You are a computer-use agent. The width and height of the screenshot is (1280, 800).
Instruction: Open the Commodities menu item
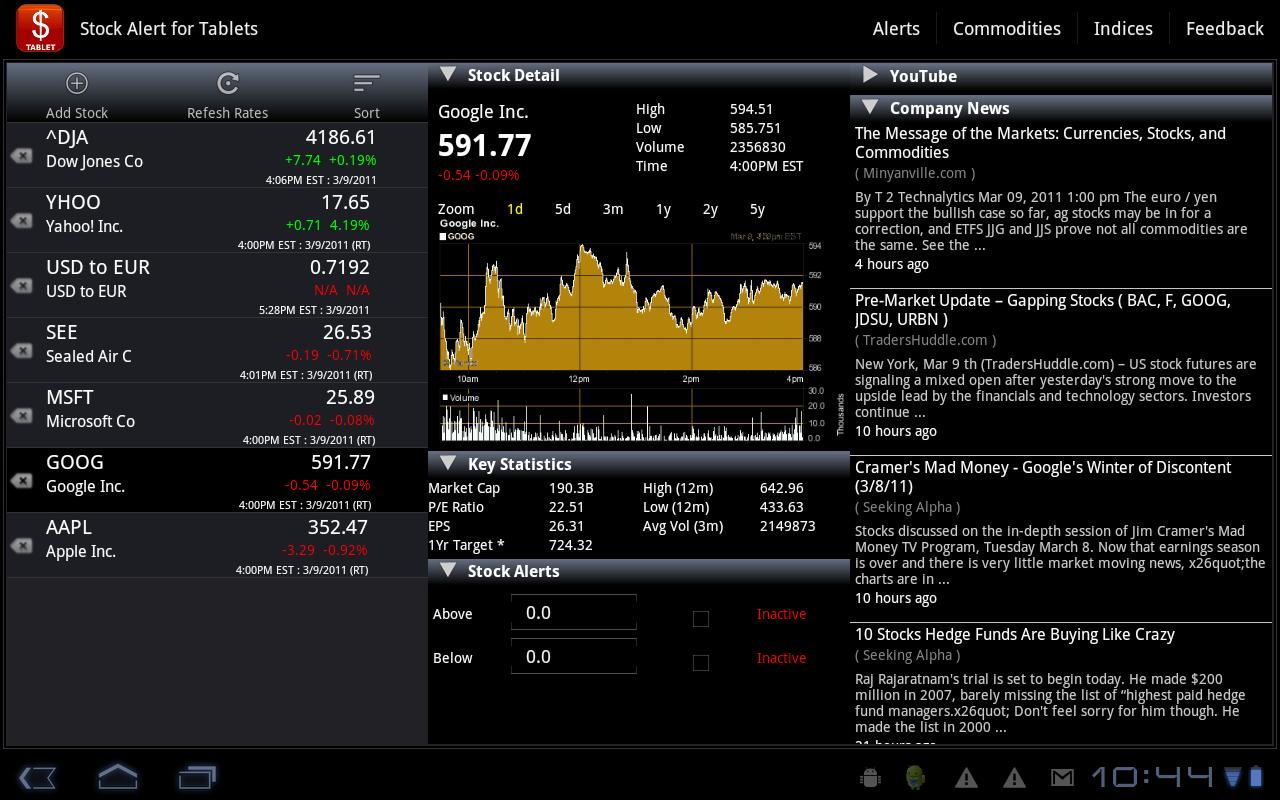click(1007, 28)
